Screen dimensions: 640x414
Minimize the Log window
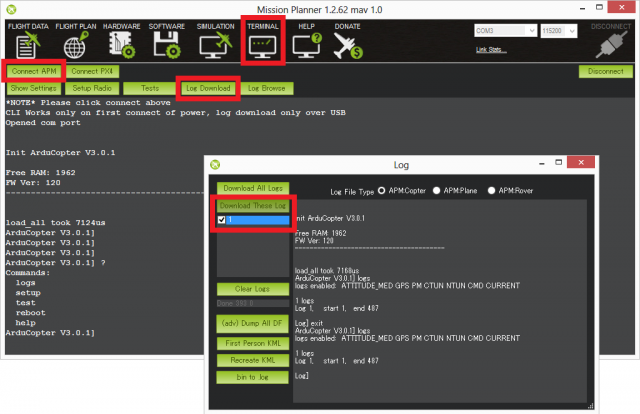pos(542,163)
